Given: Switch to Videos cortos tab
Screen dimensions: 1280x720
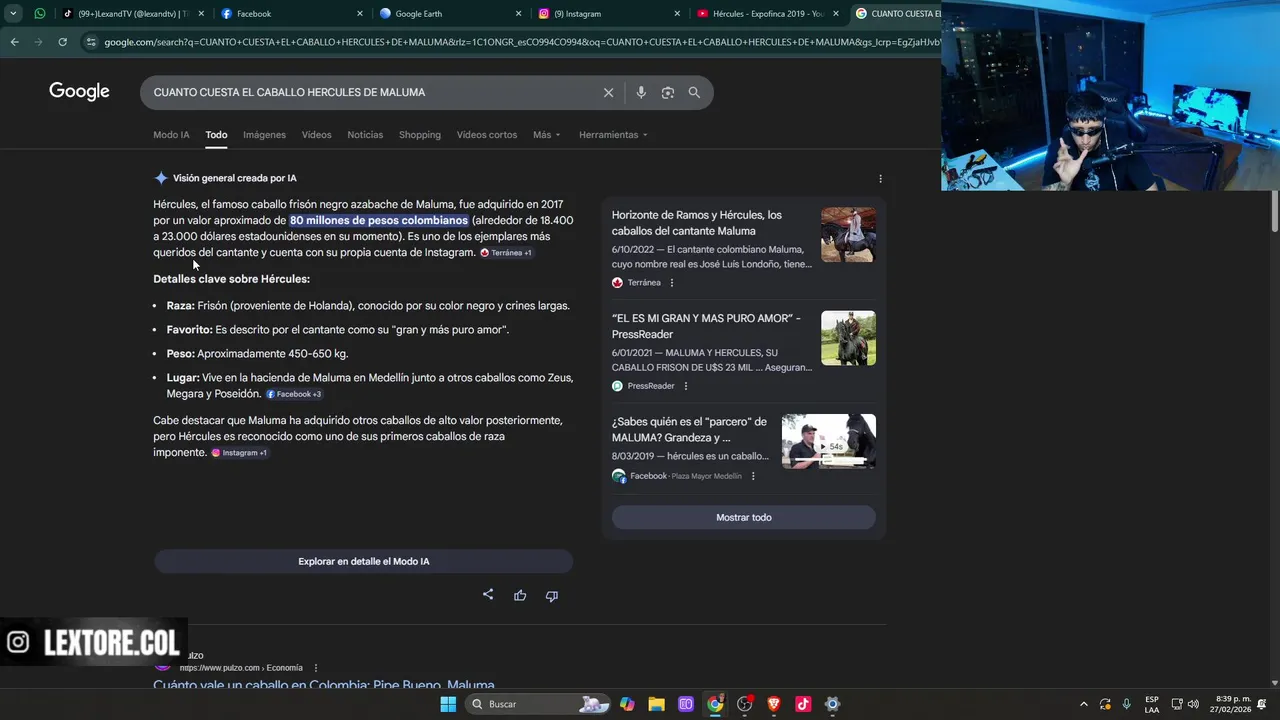Looking at the screenshot, I should point(487,135).
